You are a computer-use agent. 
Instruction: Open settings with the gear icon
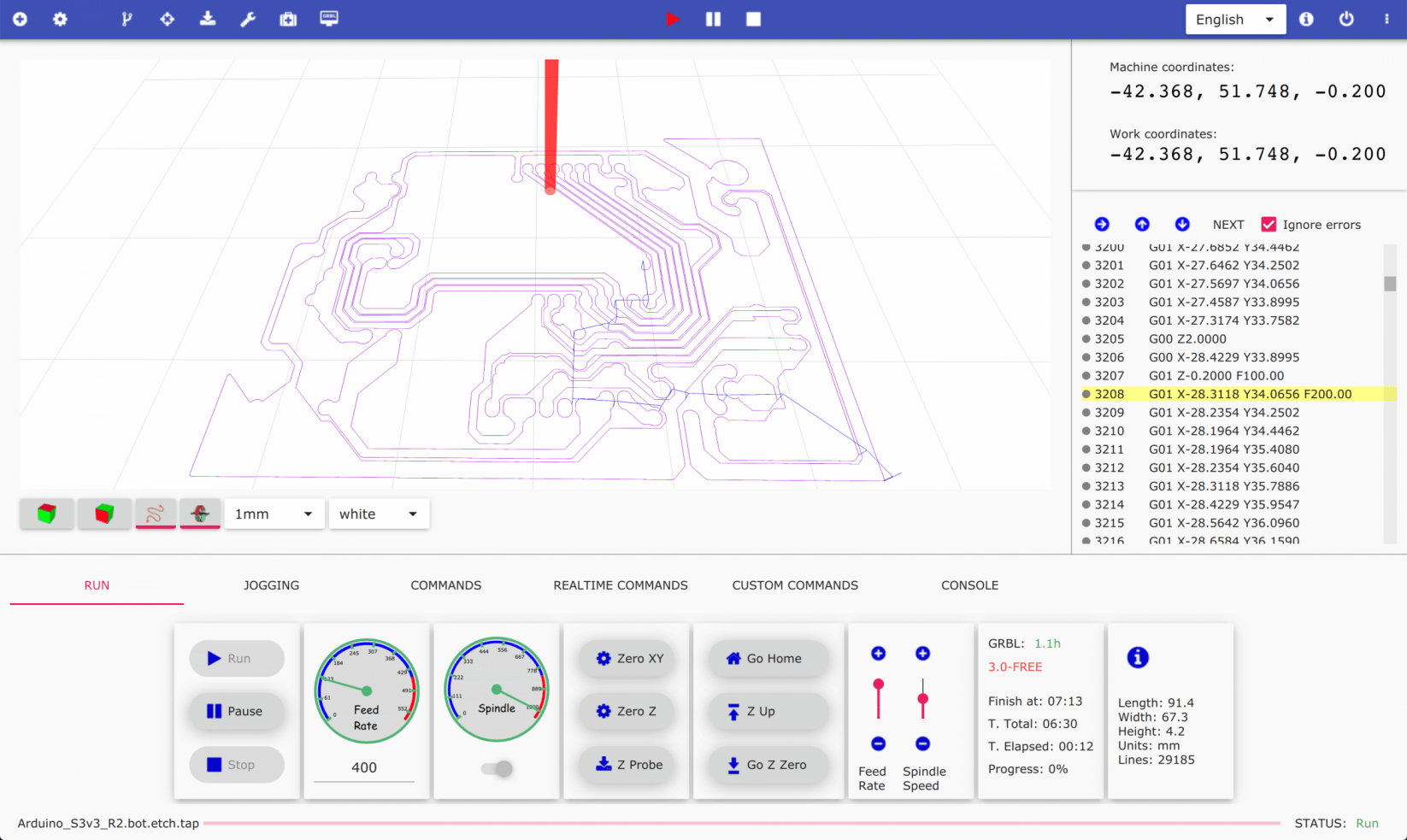(60, 18)
